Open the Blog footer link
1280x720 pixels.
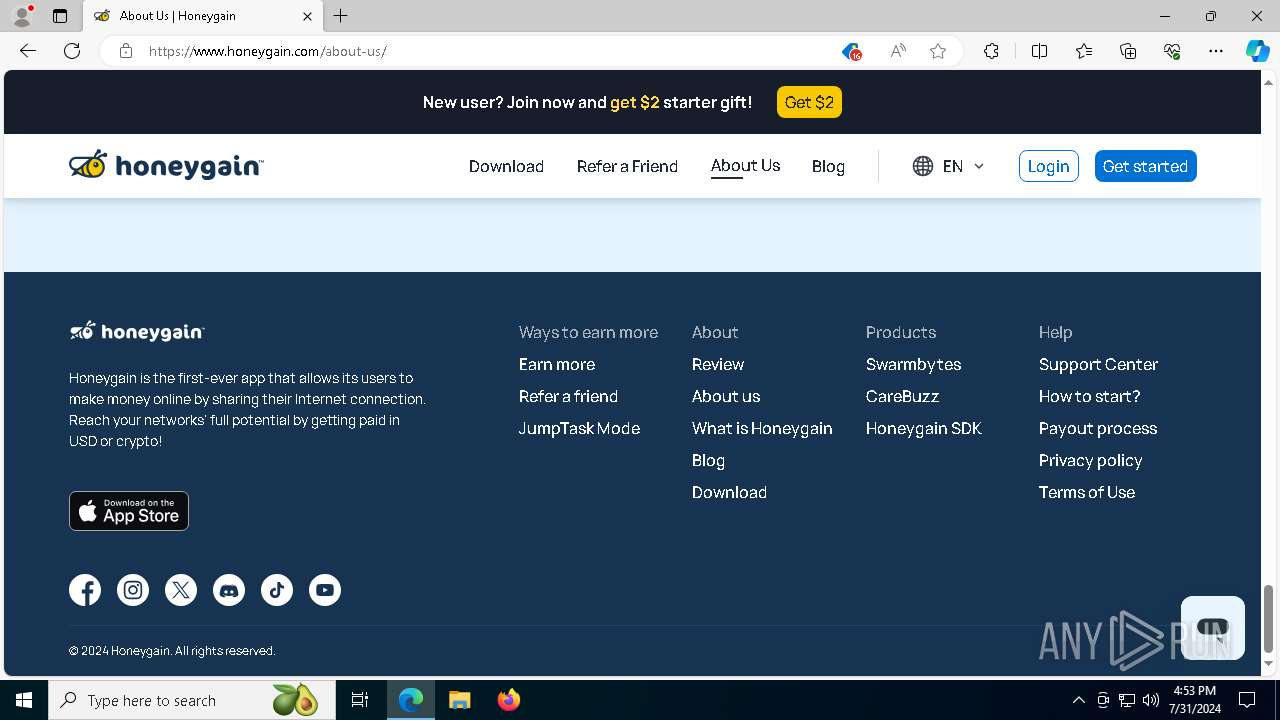tap(708, 460)
